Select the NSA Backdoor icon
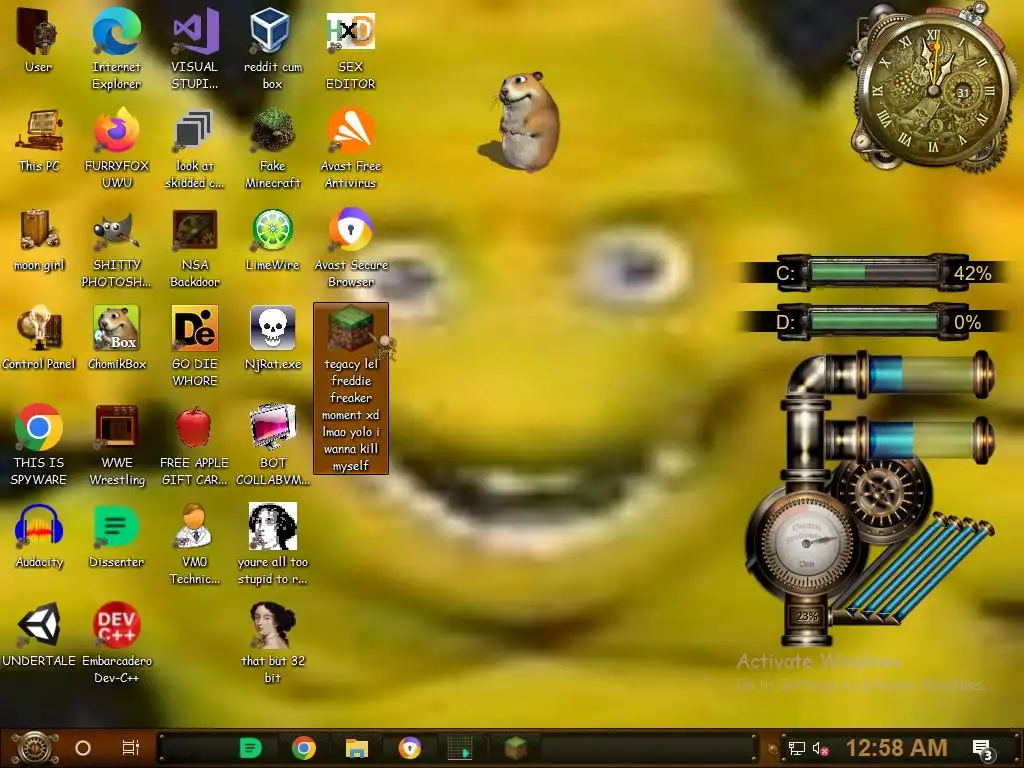The width and height of the screenshot is (1024, 768). [x=195, y=248]
